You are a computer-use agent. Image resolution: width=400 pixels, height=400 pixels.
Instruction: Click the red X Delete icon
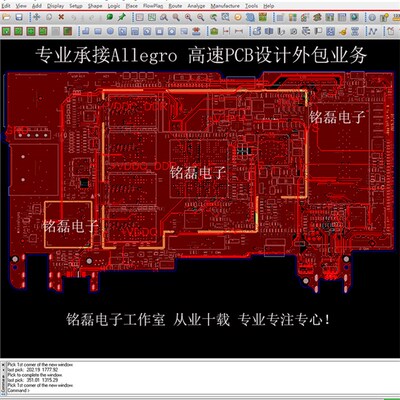pyautogui.click(x=61, y=17)
